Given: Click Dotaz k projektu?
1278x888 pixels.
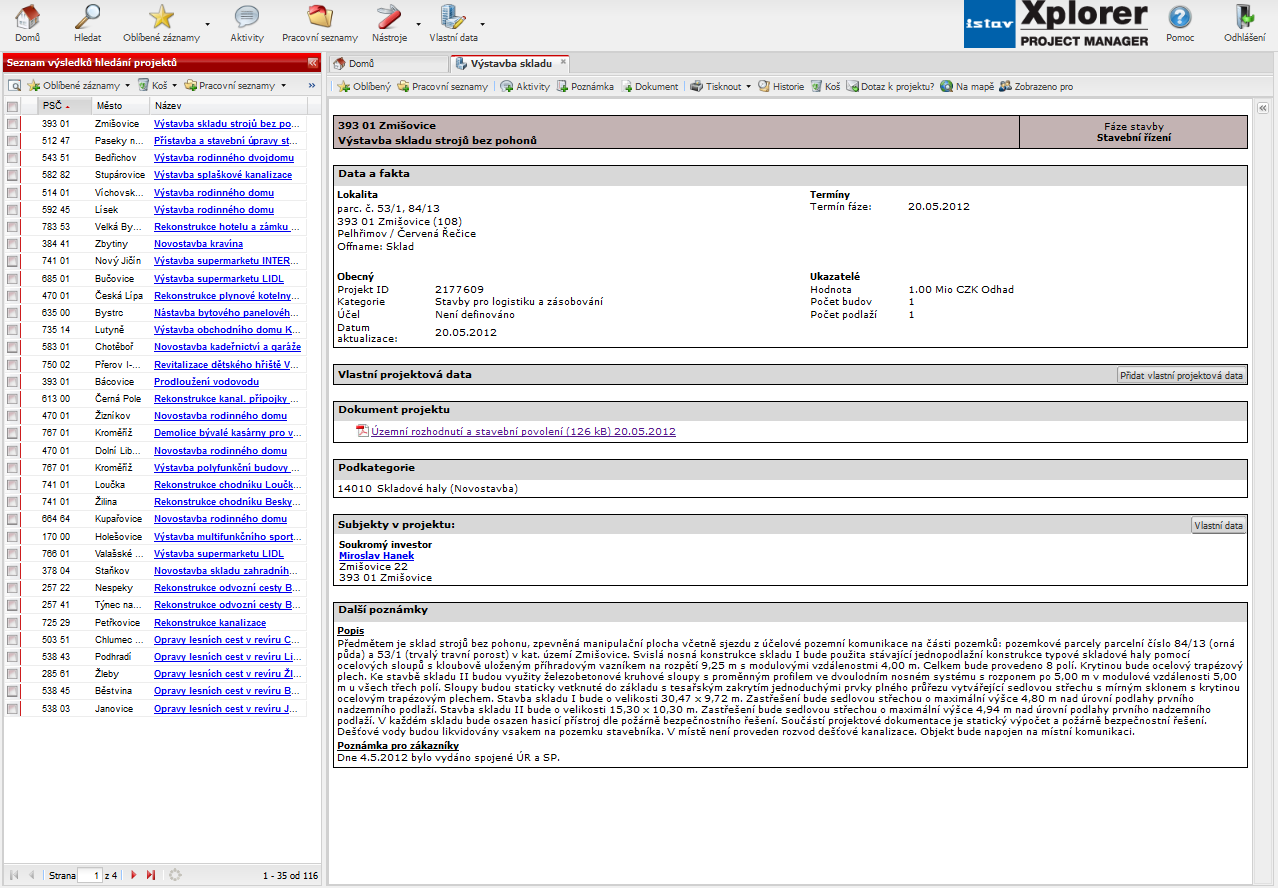Looking at the screenshot, I should (x=890, y=87).
